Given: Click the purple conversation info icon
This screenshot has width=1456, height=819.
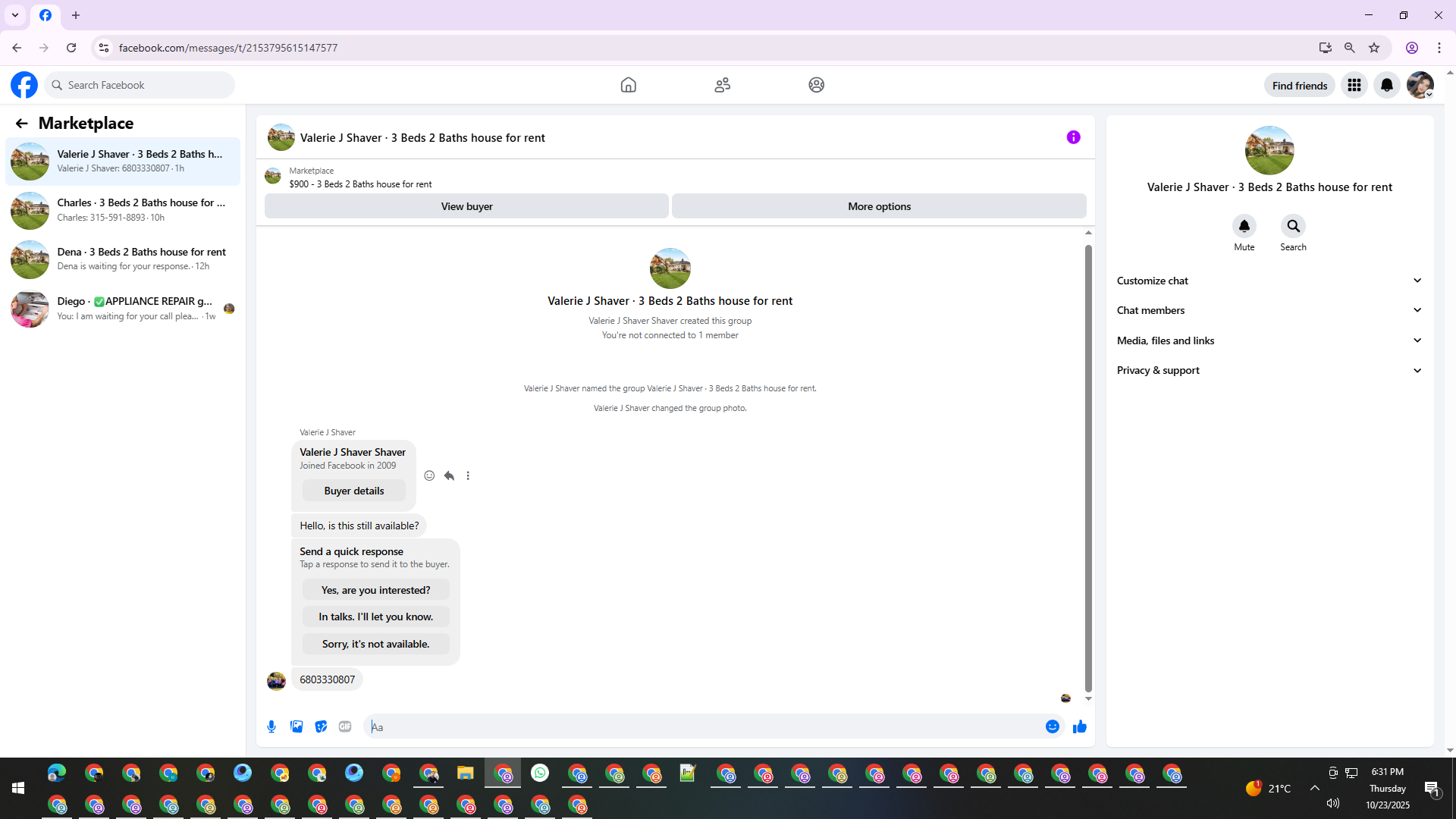Looking at the screenshot, I should click(1073, 137).
